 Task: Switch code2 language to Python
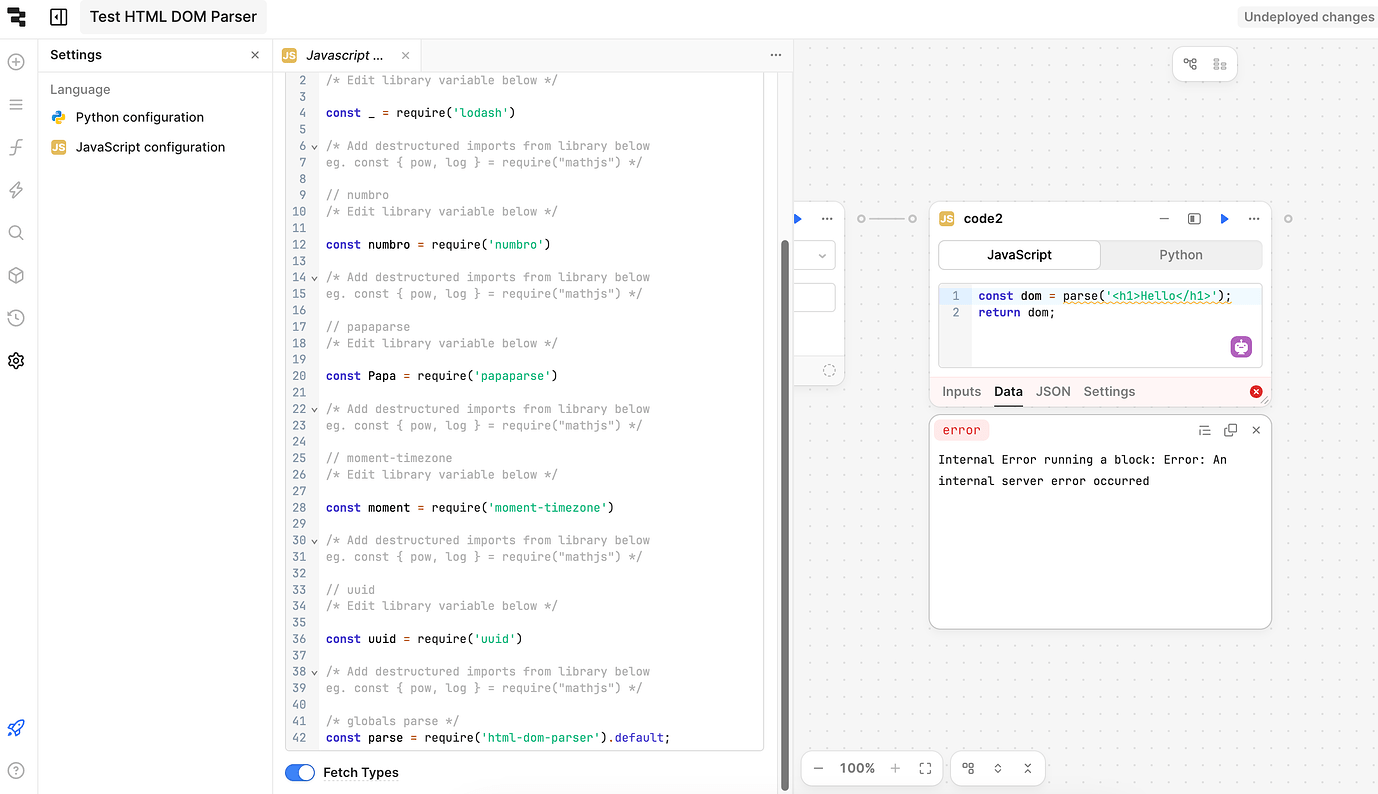[x=1181, y=255]
